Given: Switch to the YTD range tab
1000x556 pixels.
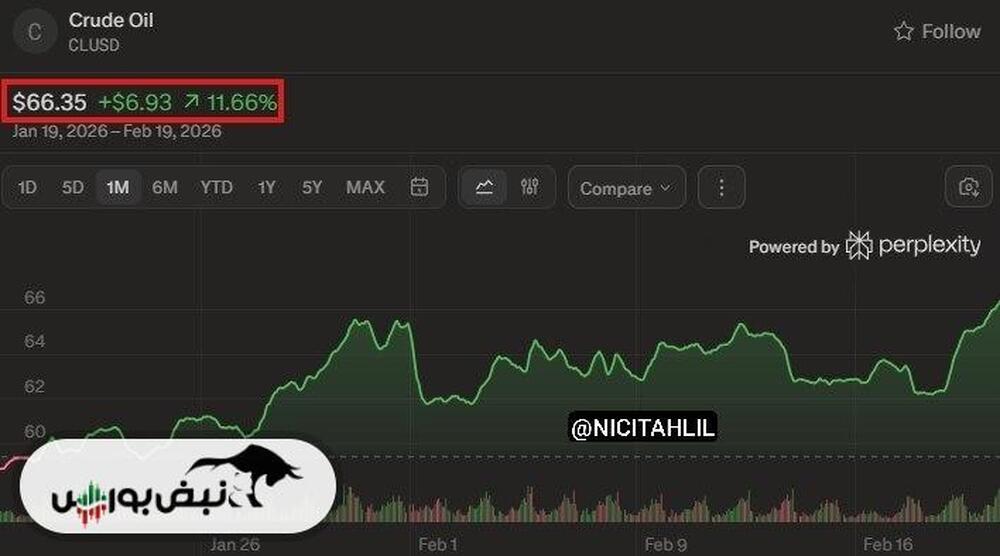Looking at the screenshot, I should [216, 187].
